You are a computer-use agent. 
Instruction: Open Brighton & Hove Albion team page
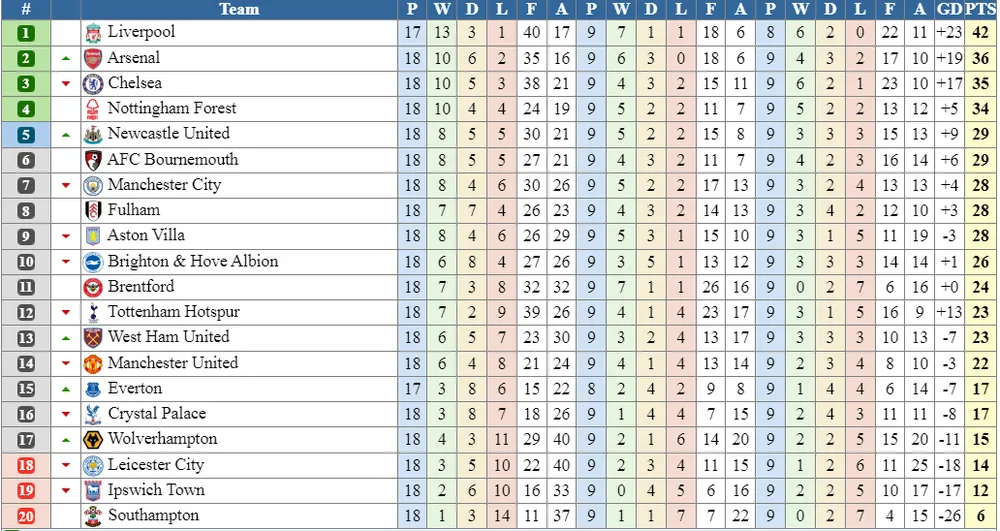(x=193, y=261)
